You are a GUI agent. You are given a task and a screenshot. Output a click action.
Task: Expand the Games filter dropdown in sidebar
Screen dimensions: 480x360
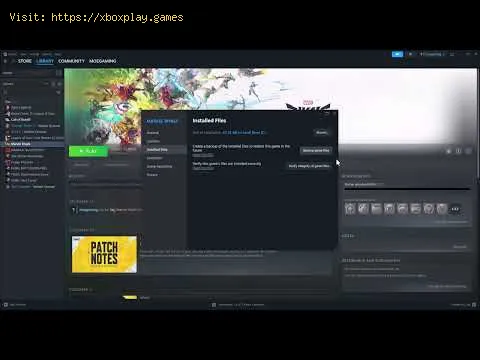(25, 84)
